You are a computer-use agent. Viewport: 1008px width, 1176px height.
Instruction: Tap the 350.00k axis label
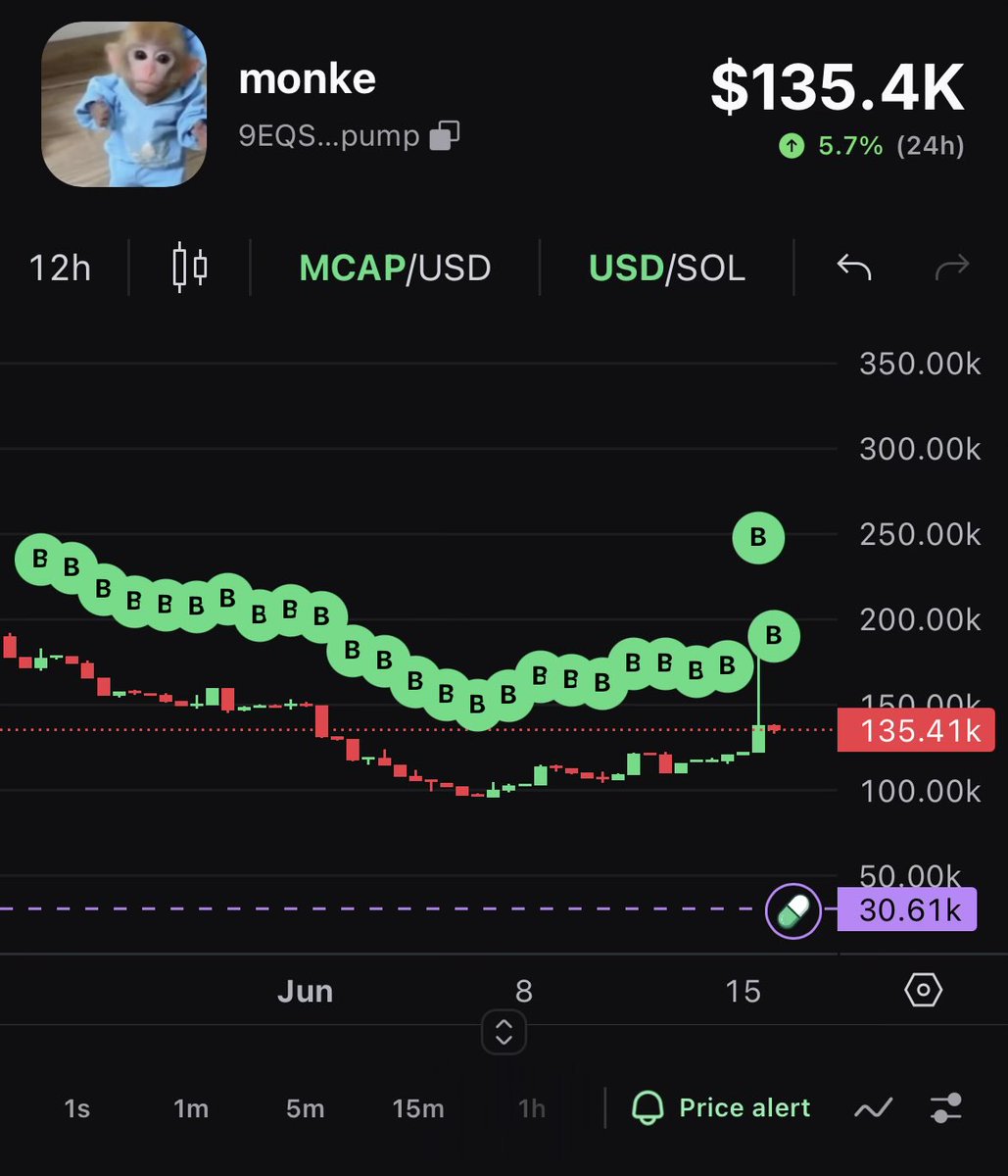coord(920,365)
